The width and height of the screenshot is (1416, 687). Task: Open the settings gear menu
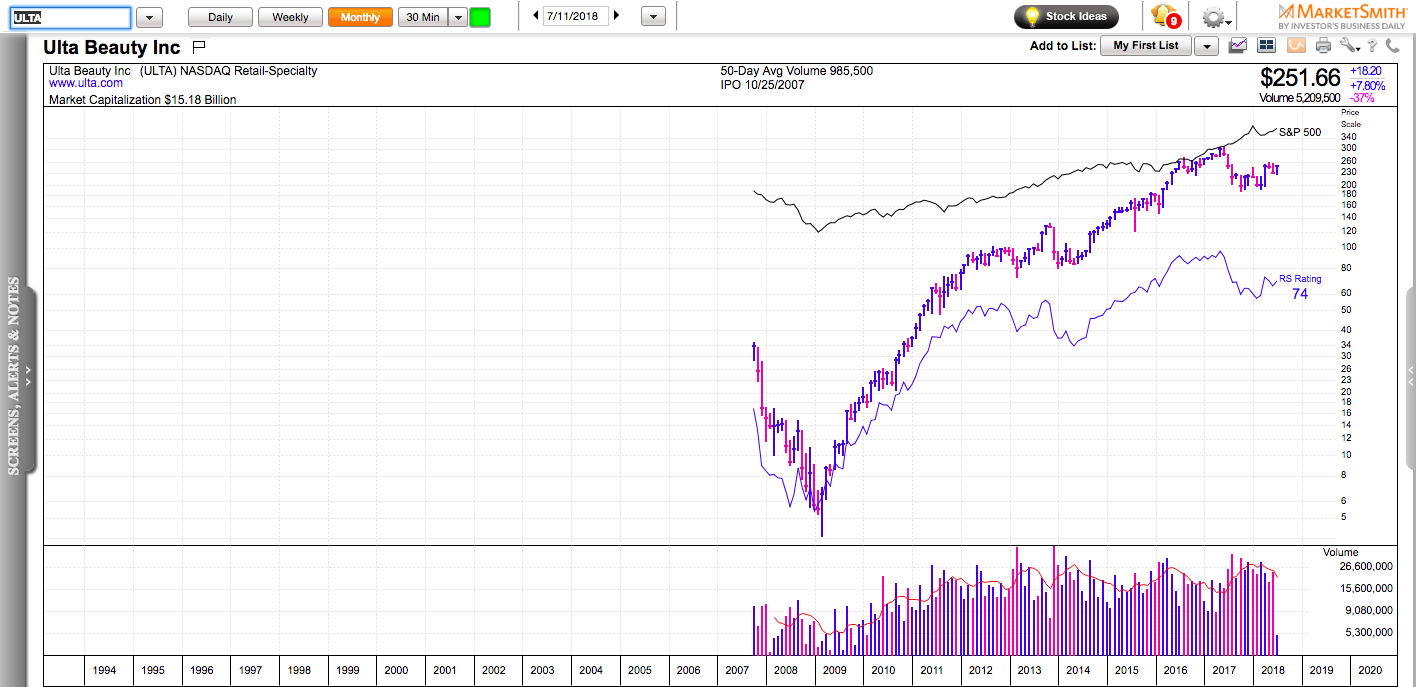click(x=1215, y=17)
